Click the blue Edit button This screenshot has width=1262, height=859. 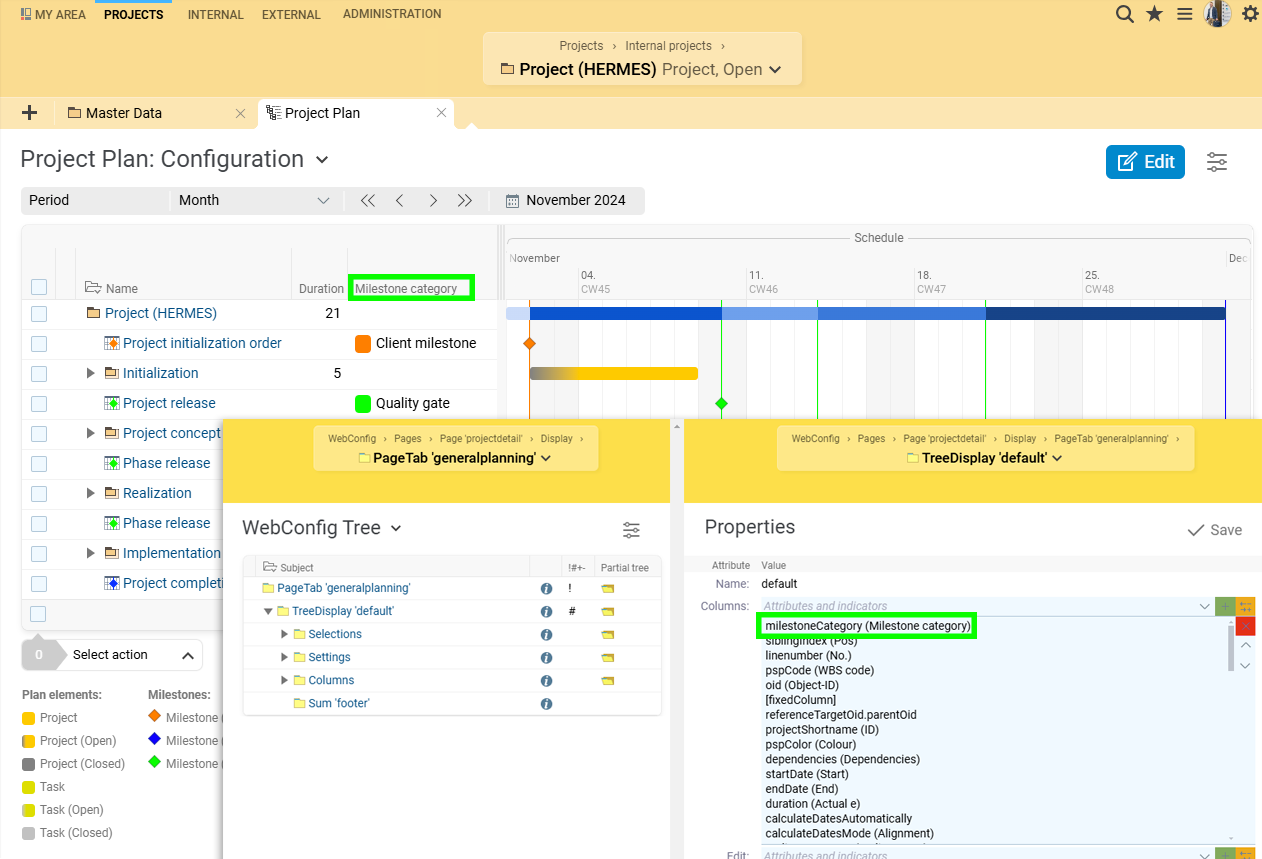coord(1145,162)
